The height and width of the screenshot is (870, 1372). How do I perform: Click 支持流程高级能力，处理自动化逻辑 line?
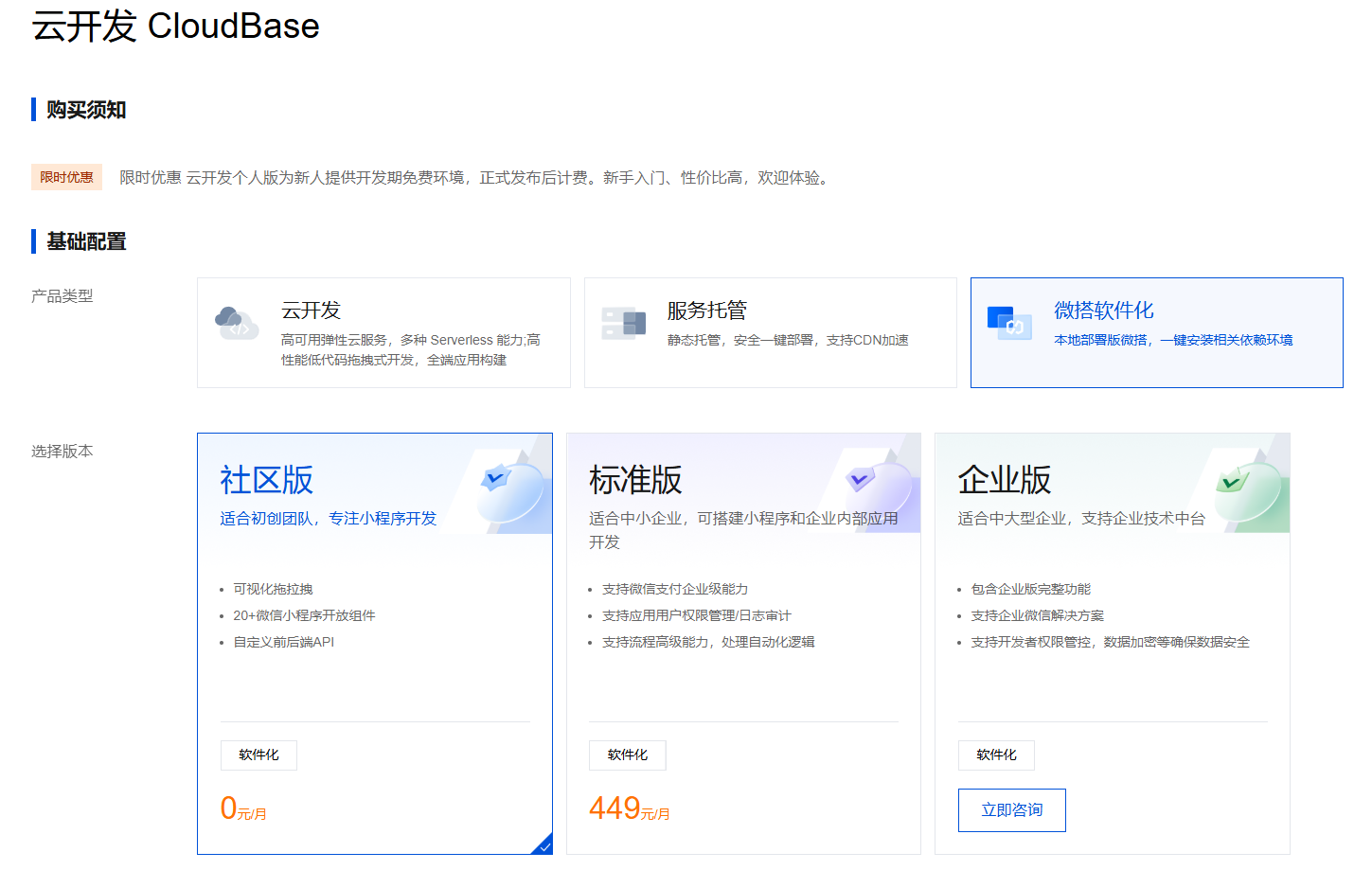pos(708,642)
